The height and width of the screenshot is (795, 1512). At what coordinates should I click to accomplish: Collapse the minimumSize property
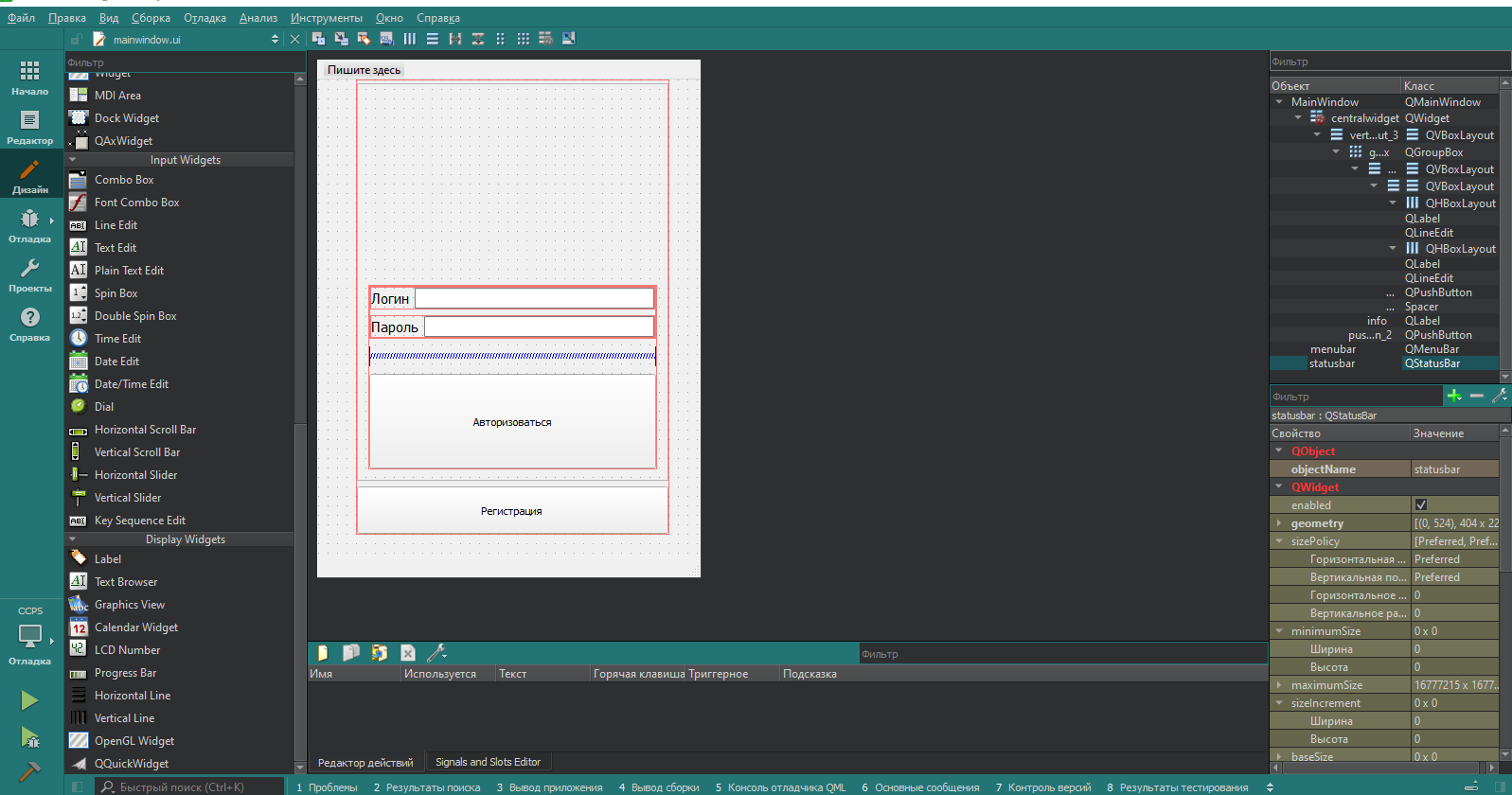pyautogui.click(x=1279, y=631)
